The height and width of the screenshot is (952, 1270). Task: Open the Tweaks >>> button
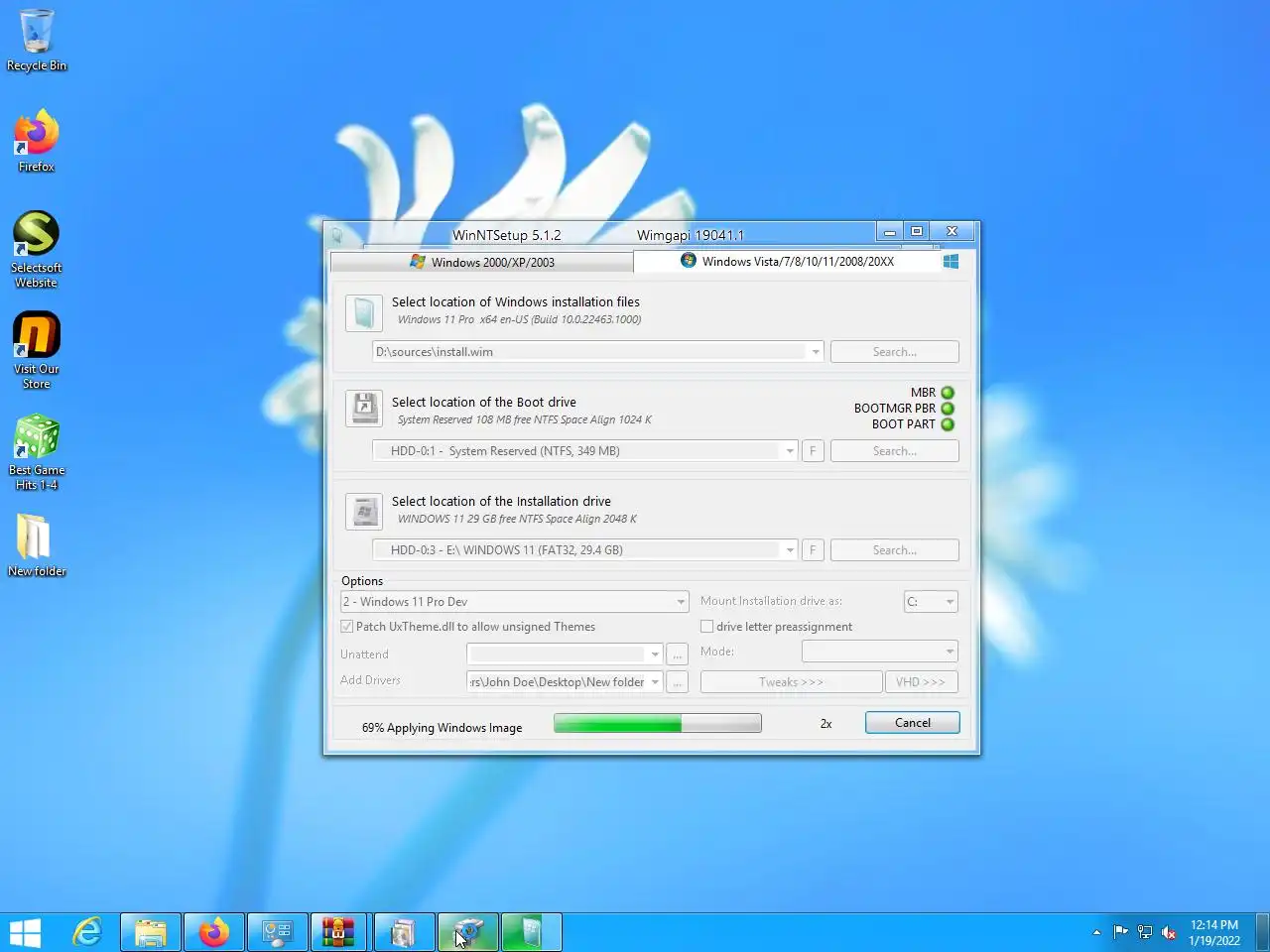(791, 682)
